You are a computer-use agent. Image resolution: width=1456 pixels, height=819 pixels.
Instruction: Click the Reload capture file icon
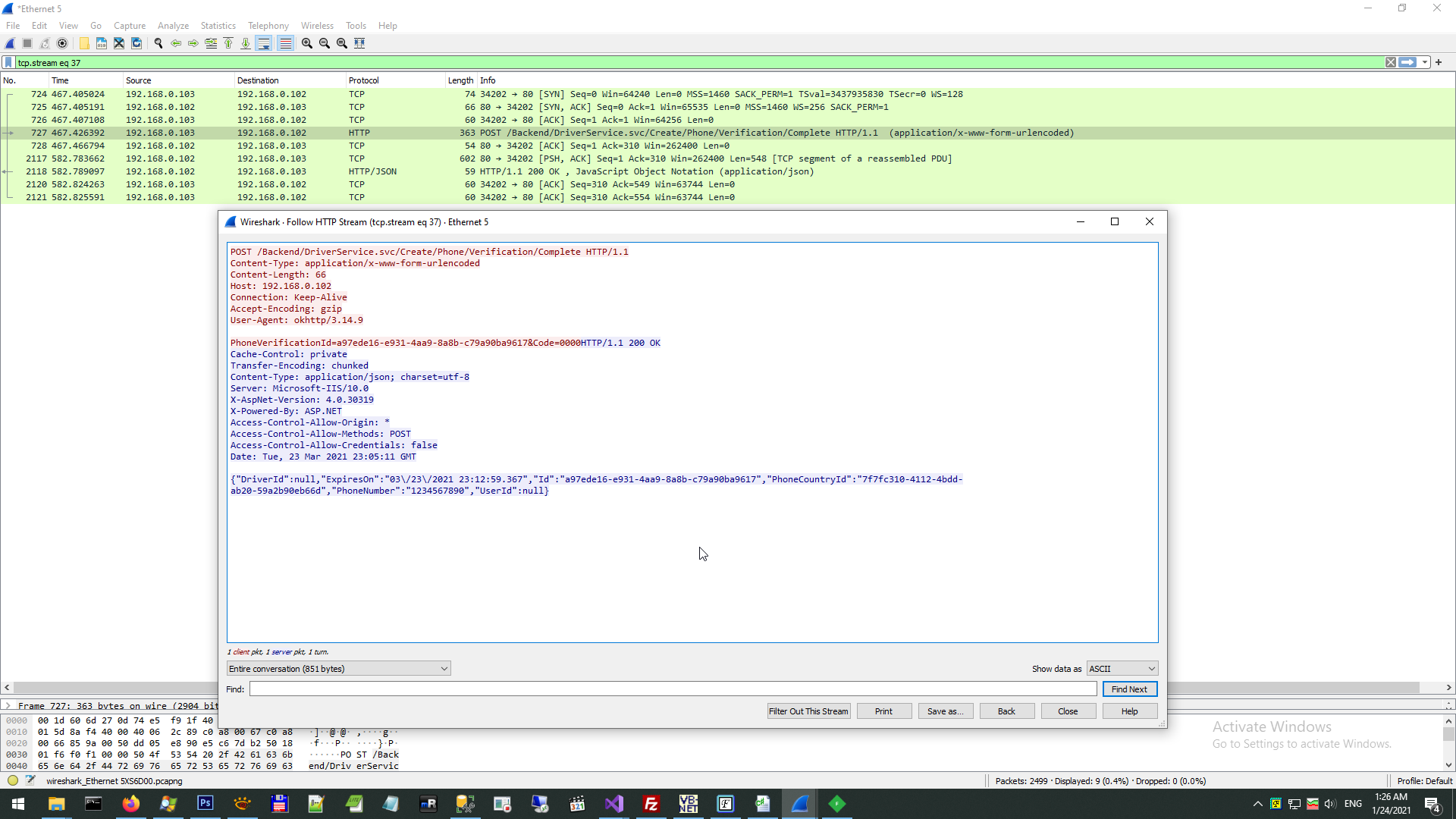click(136, 43)
